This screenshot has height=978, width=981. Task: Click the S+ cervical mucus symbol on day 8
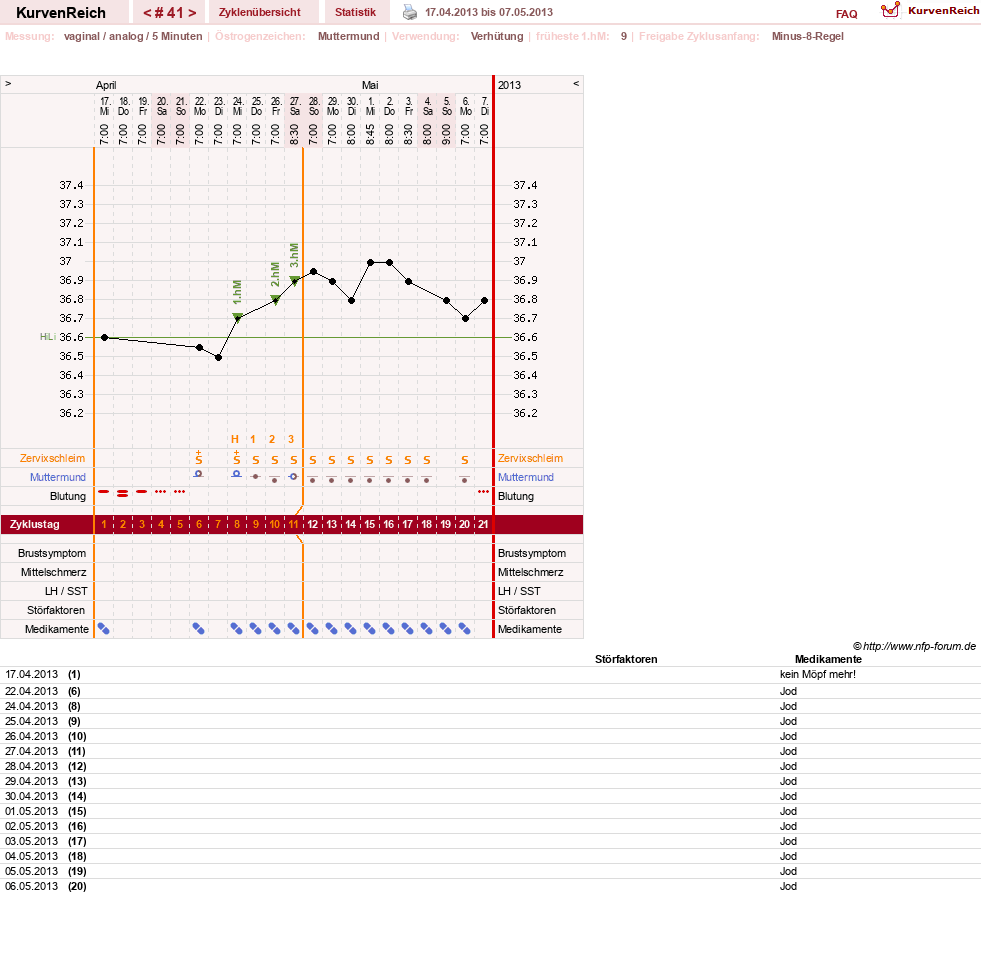236,457
